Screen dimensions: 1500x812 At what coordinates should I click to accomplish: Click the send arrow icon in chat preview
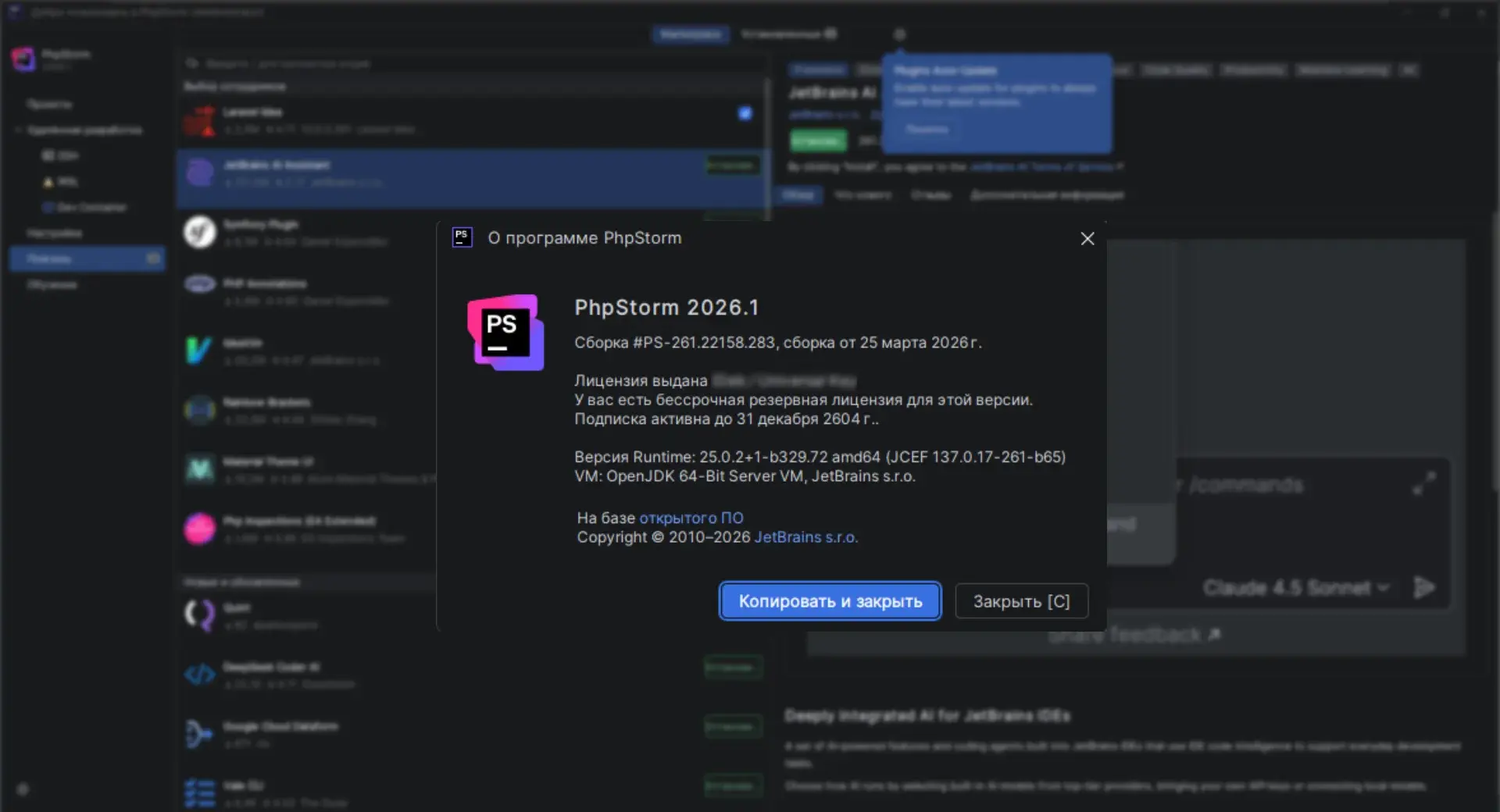(x=1423, y=587)
